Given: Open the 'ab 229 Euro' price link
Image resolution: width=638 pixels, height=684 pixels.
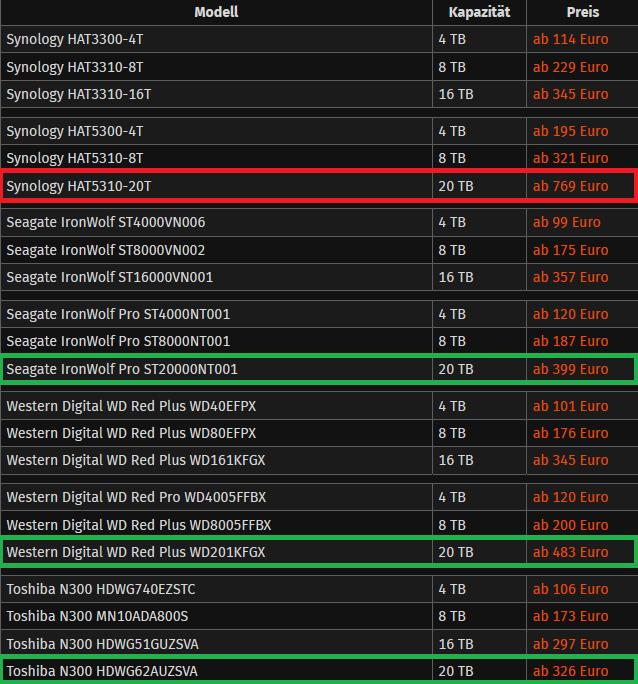Looking at the screenshot, I should (x=570, y=67).
